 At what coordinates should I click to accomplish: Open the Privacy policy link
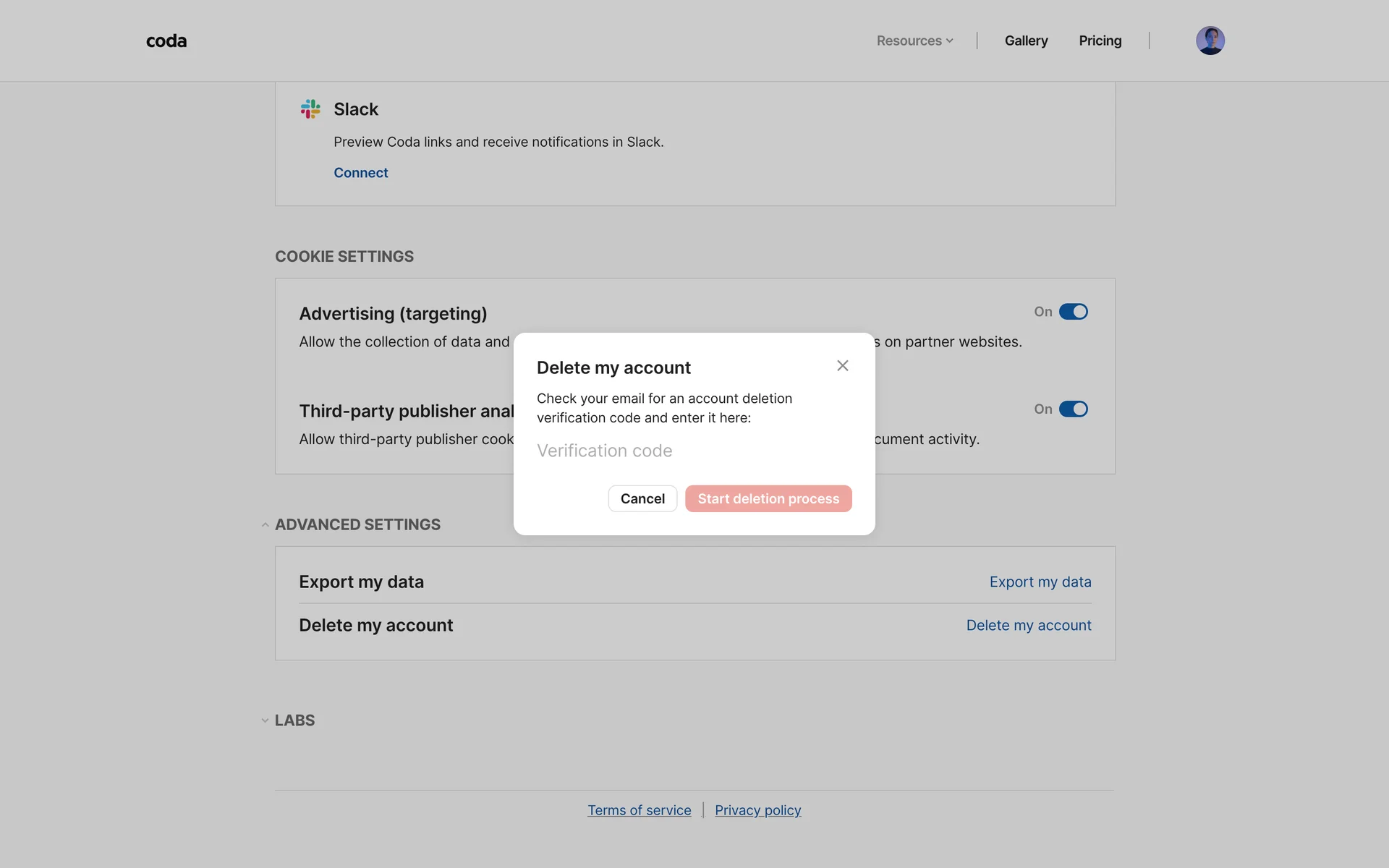(757, 811)
